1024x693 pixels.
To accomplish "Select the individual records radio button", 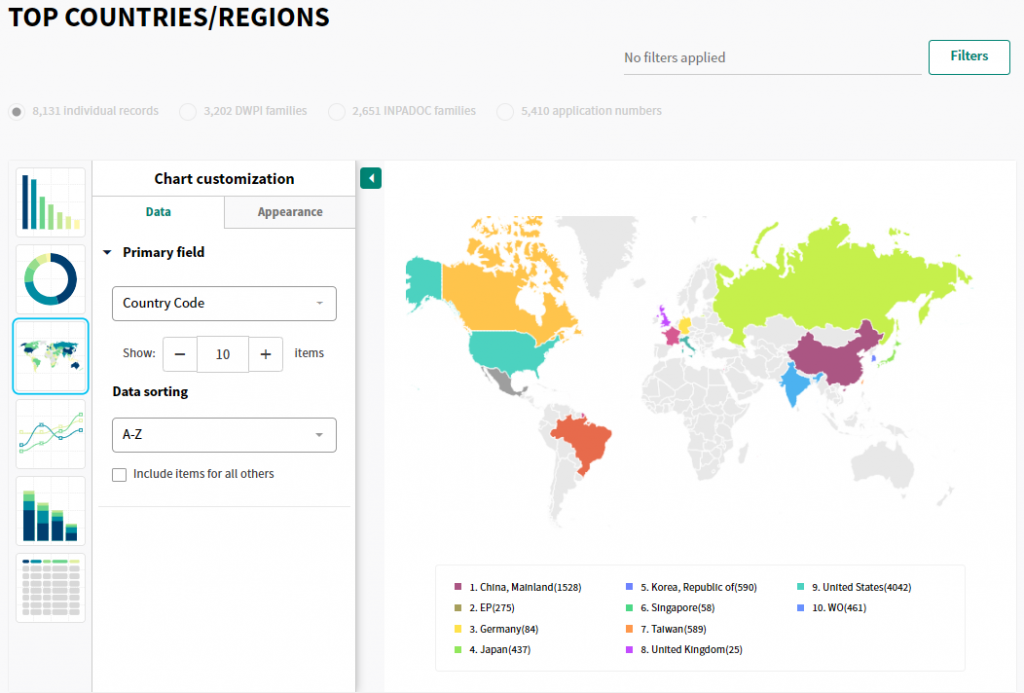I will 17,112.
